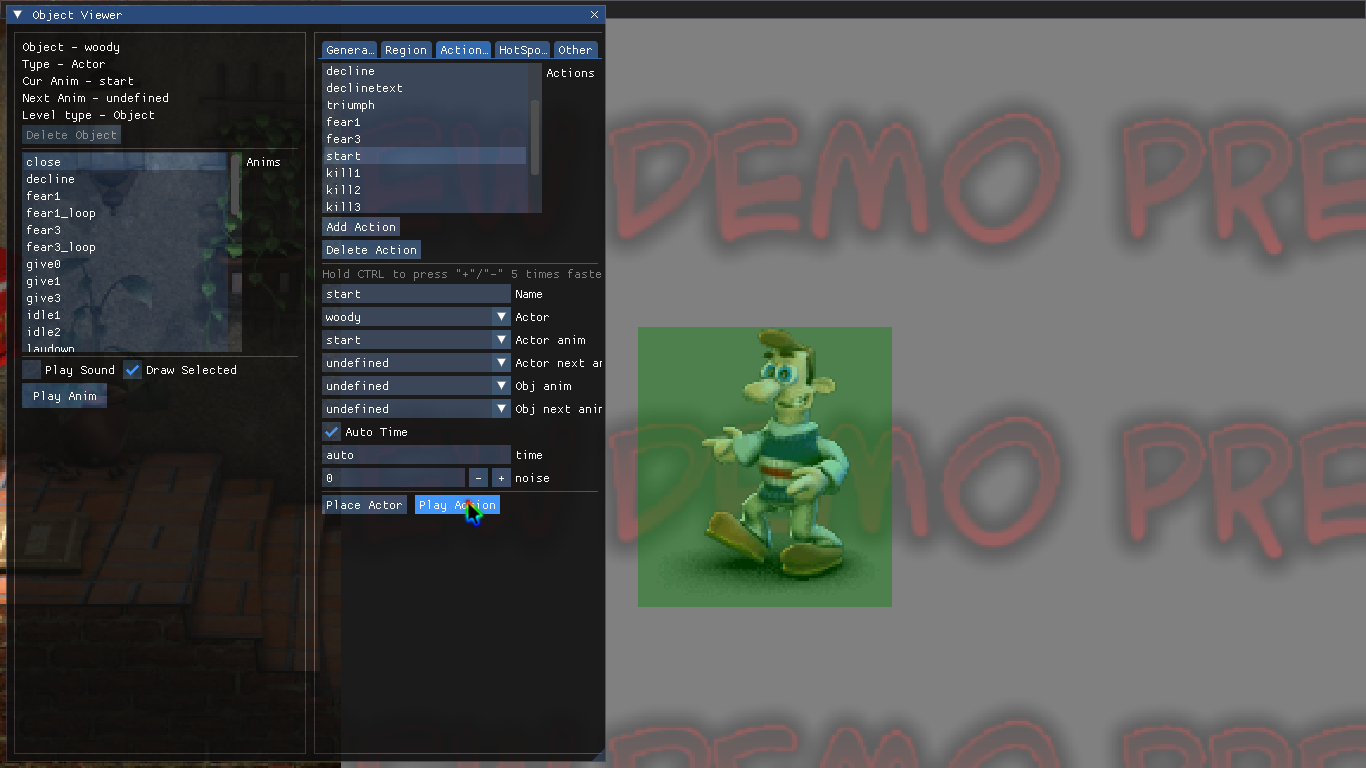Click the plus noise stepper button
1366x768 pixels.
[x=501, y=478]
